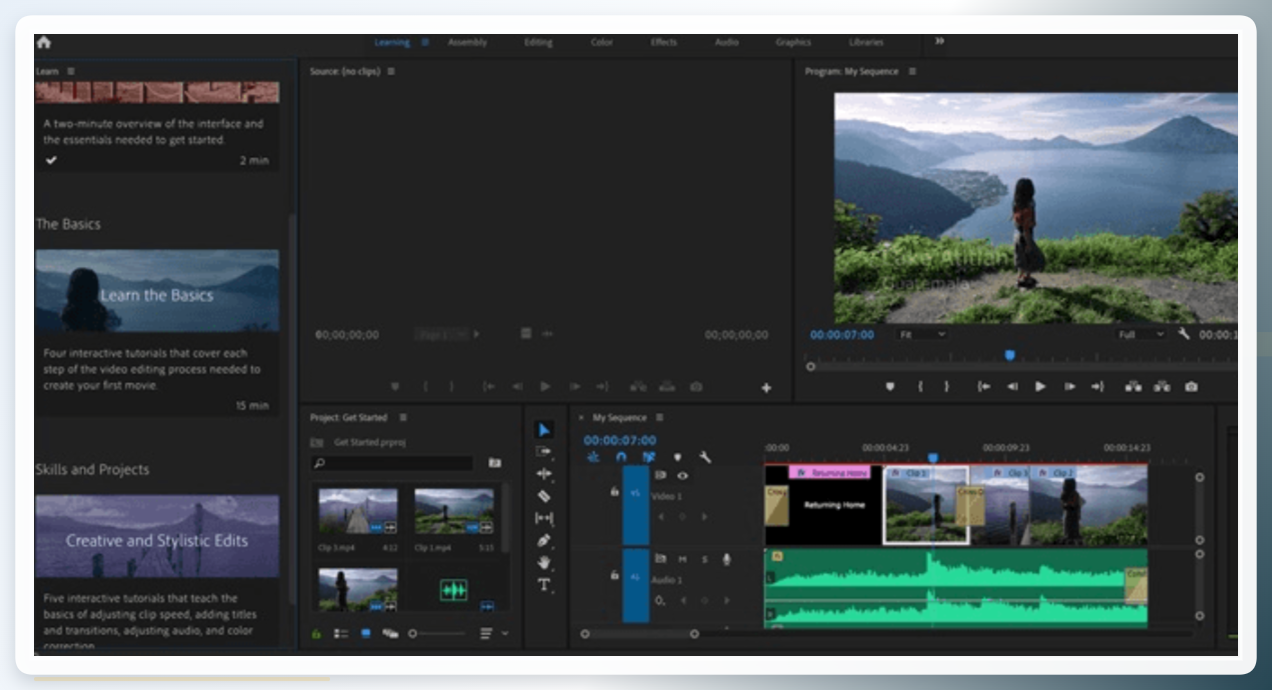The image size is (1272, 690).
Task: Pick the Ripple Edit tool
Action: pos(544,474)
